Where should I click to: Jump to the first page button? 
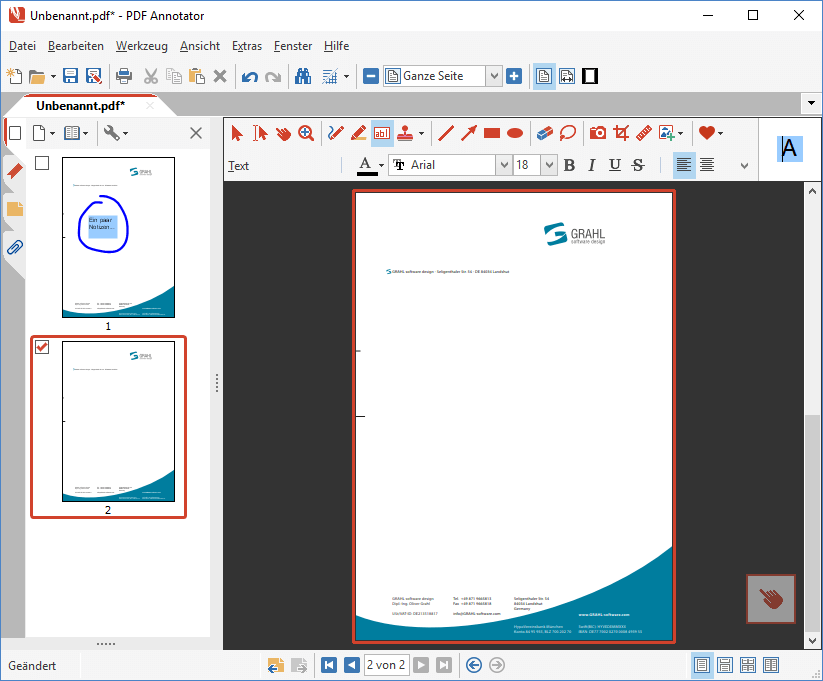pos(329,665)
